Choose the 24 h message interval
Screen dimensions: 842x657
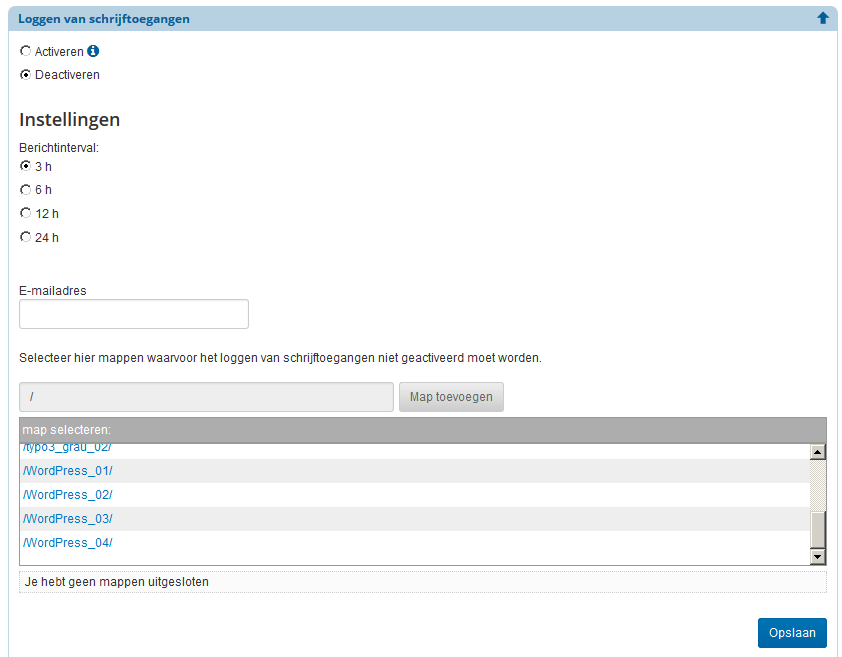25,237
